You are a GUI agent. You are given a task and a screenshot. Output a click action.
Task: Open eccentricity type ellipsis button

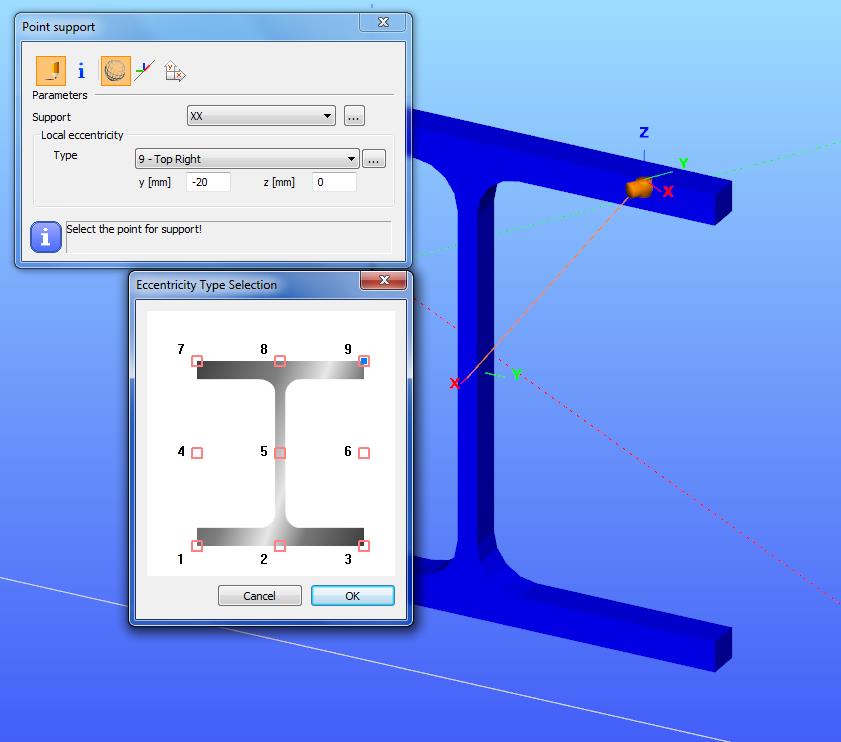(374, 159)
